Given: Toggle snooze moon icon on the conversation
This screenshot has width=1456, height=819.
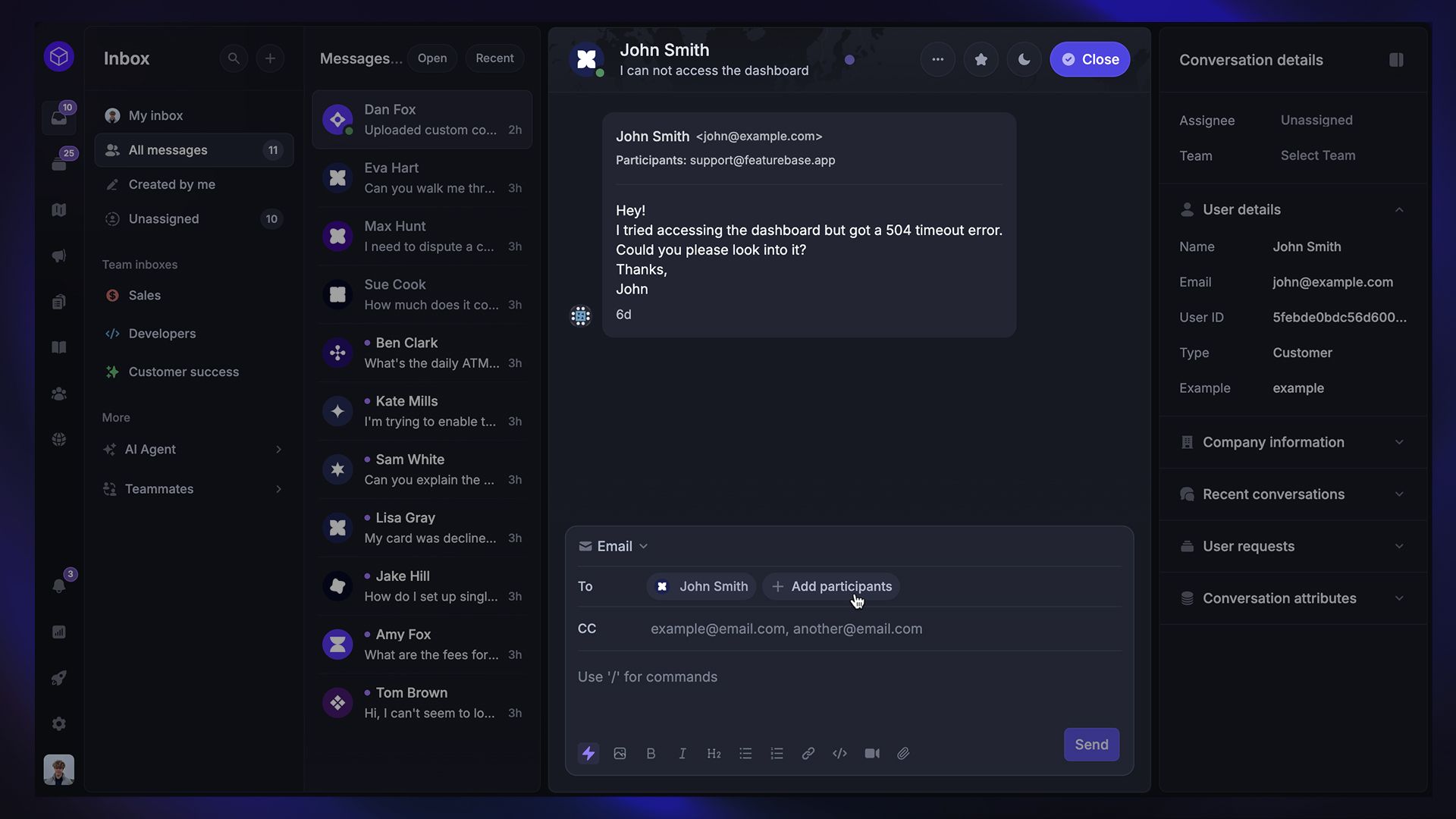Looking at the screenshot, I should [1024, 59].
